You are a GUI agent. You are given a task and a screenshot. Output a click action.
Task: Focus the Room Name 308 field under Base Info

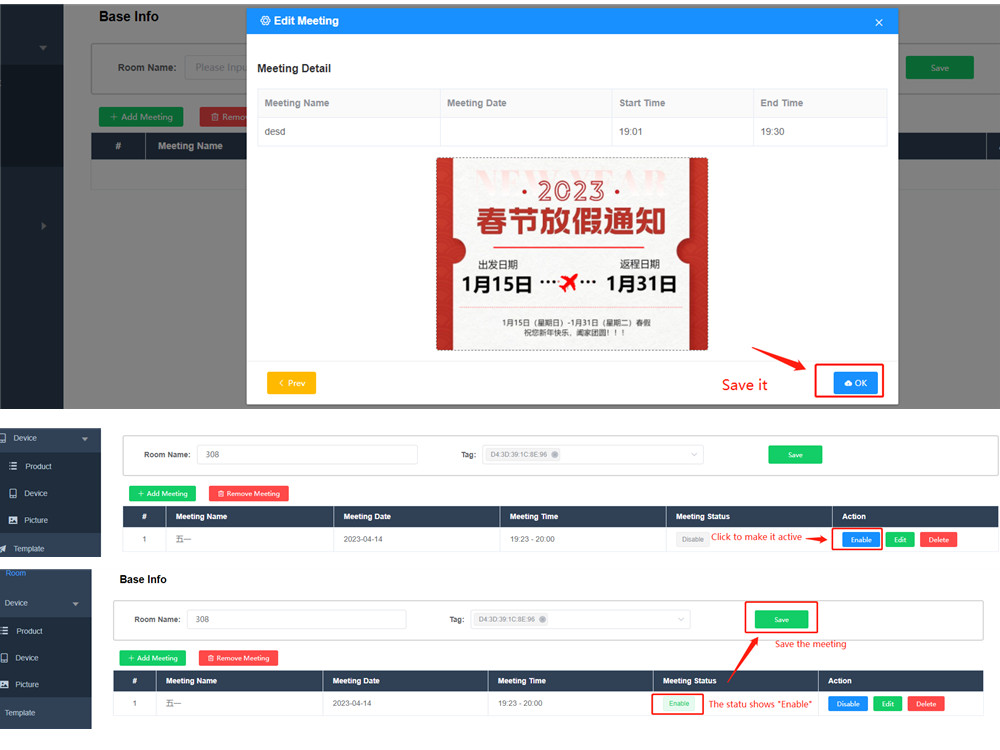(297, 619)
